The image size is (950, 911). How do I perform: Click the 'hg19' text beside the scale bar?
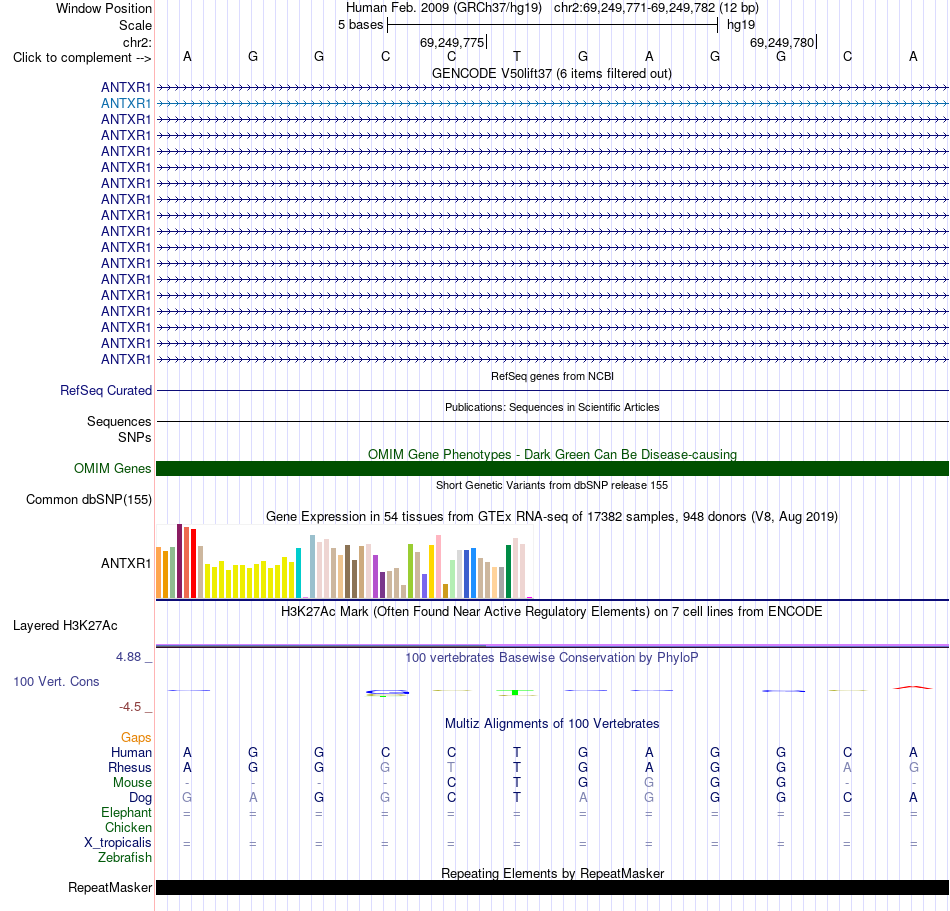(x=741, y=25)
